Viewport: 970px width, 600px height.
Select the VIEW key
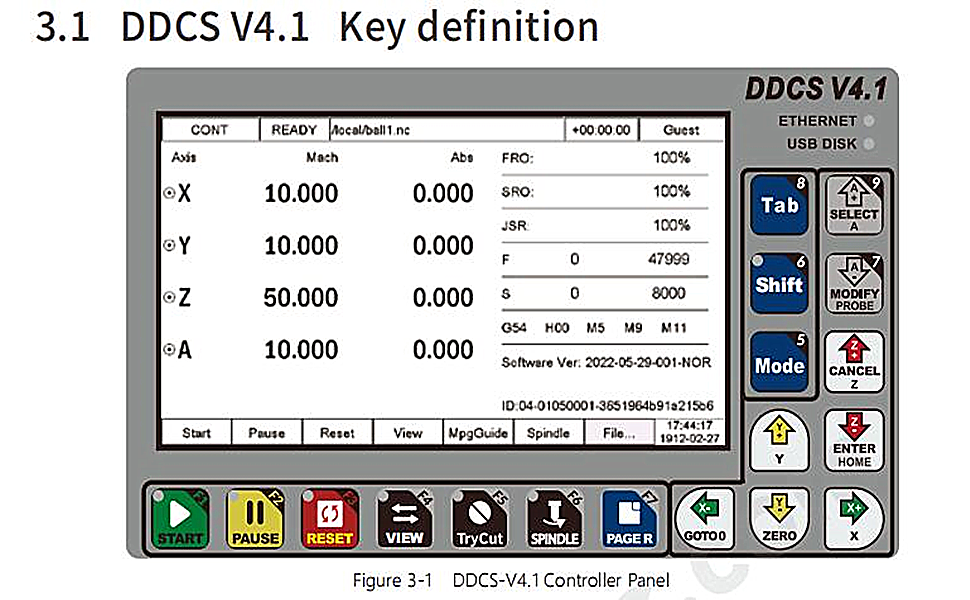(x=405, y=518)
